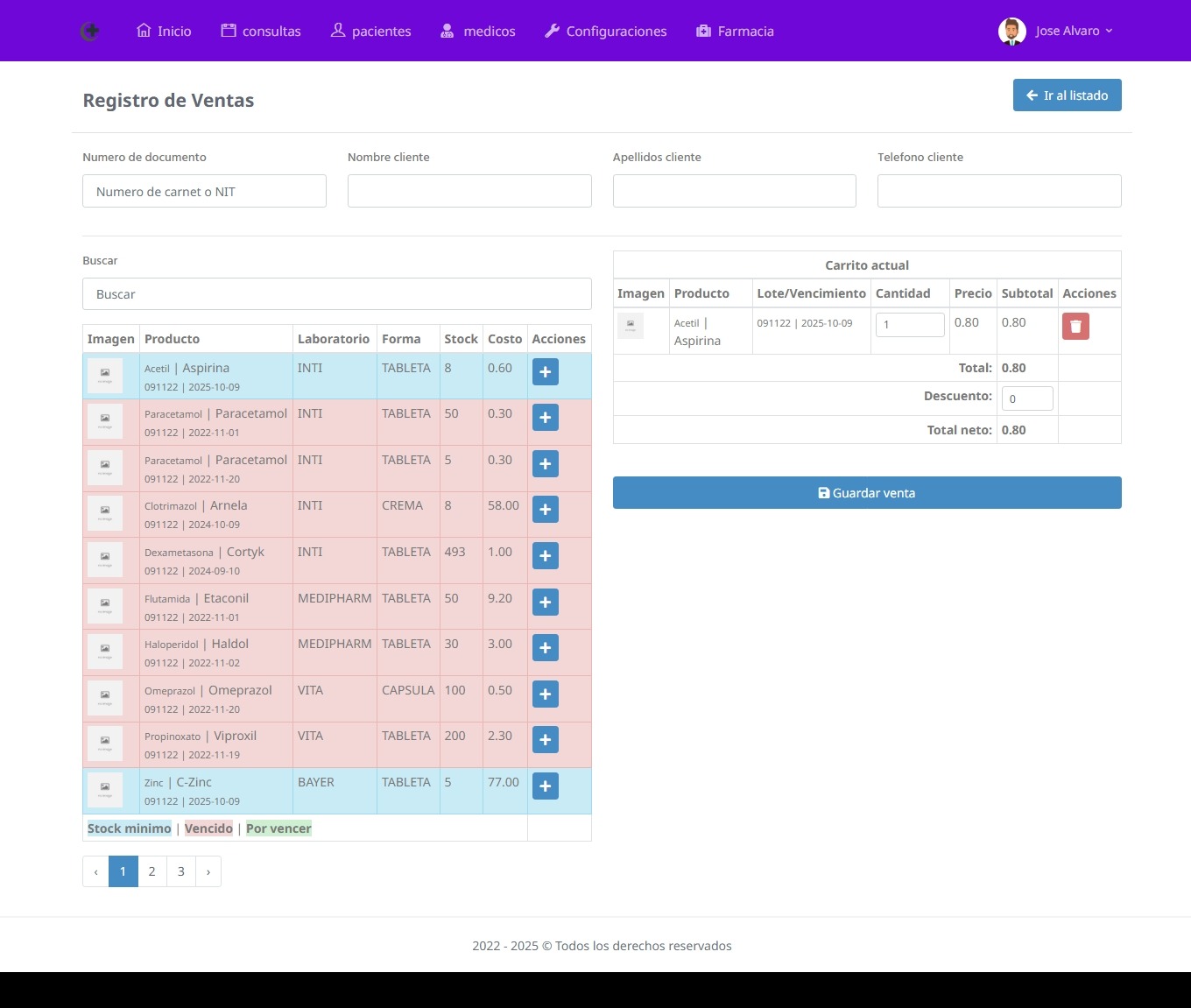Screen dimensions: 1191x1008
Task: Open the Farmacia menu
Action: [735, 32]
